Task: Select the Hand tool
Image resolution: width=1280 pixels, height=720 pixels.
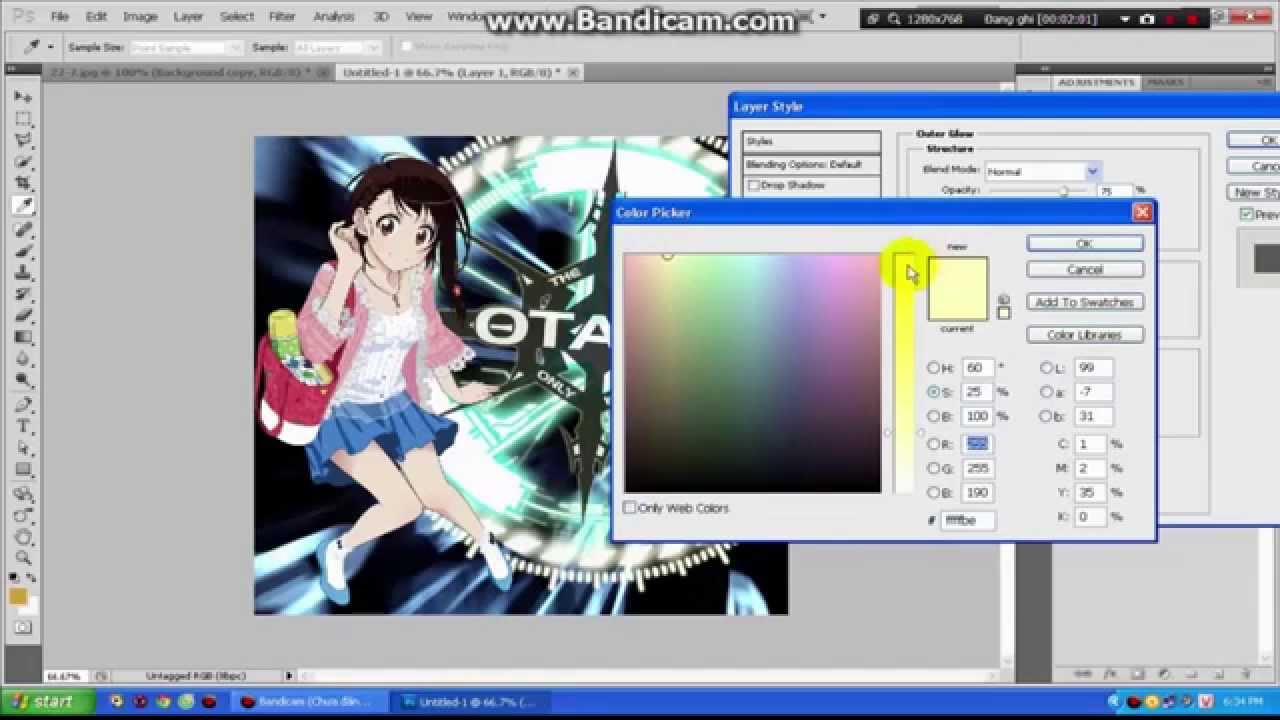Action: [22, 537]
